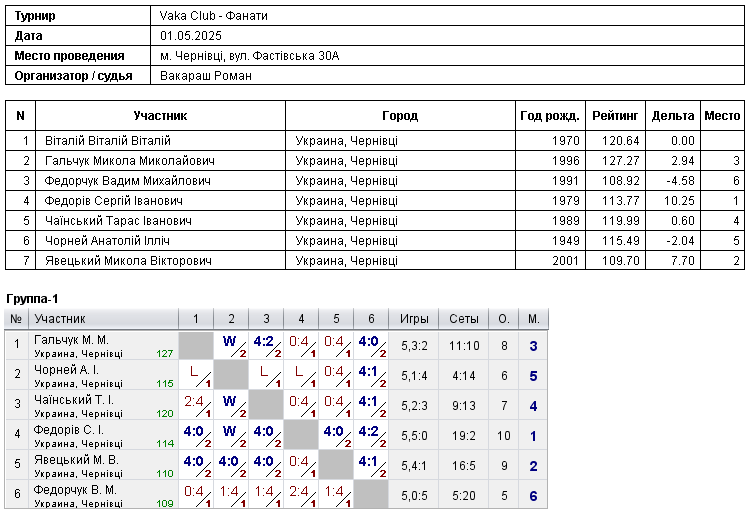The width and height of the screenshot is (750, 514).
Task: Click the 'Год рожд.' column header
Action: click(x=550, y=116)
